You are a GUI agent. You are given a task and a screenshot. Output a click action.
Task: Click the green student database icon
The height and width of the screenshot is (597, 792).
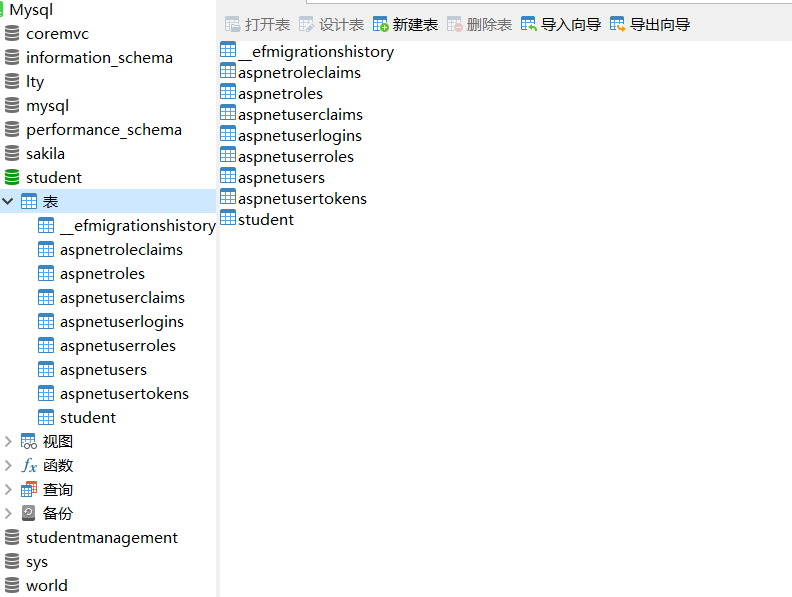pyautogui.click(x=12, y=178)
